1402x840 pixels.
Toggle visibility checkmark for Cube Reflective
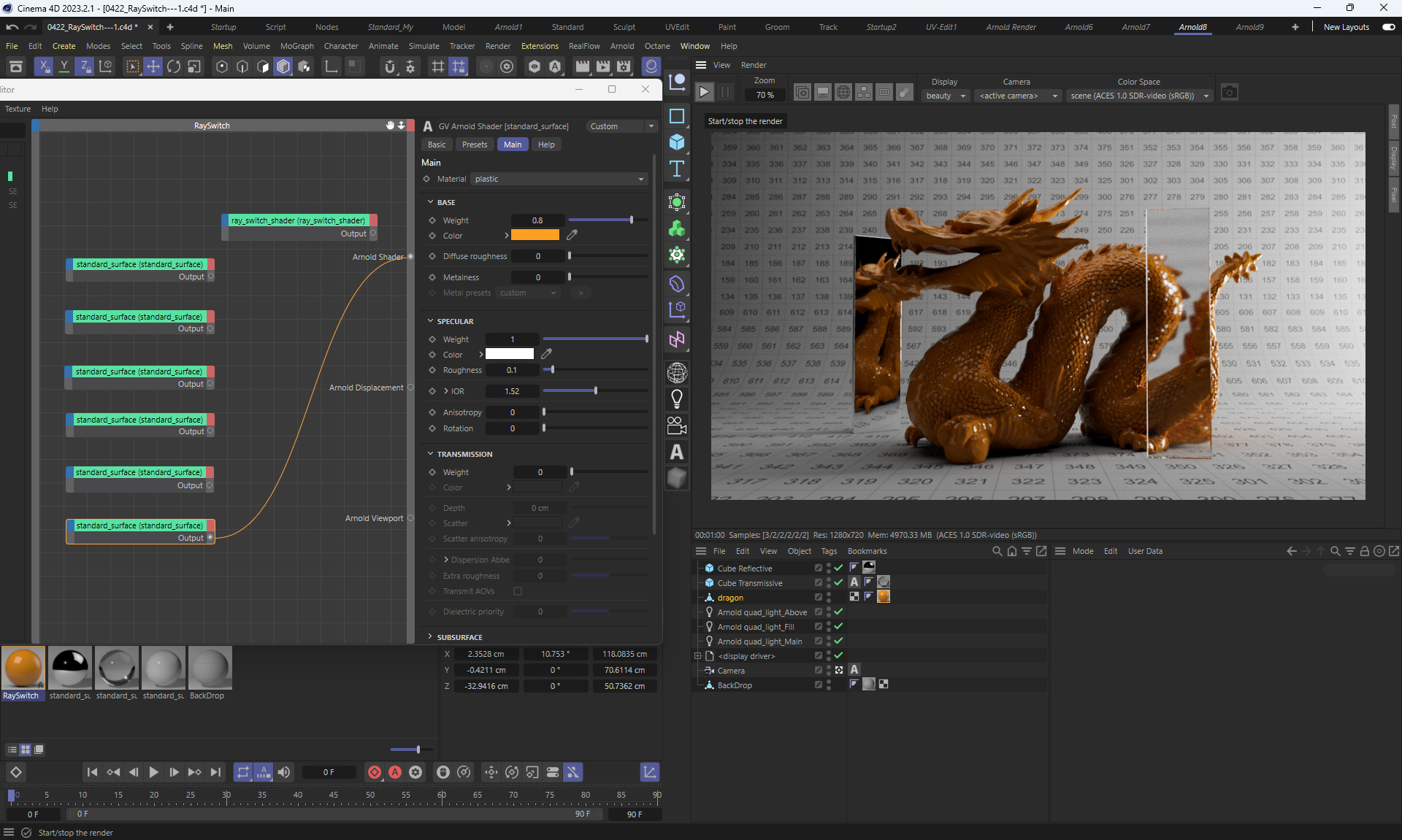point(838,568)
